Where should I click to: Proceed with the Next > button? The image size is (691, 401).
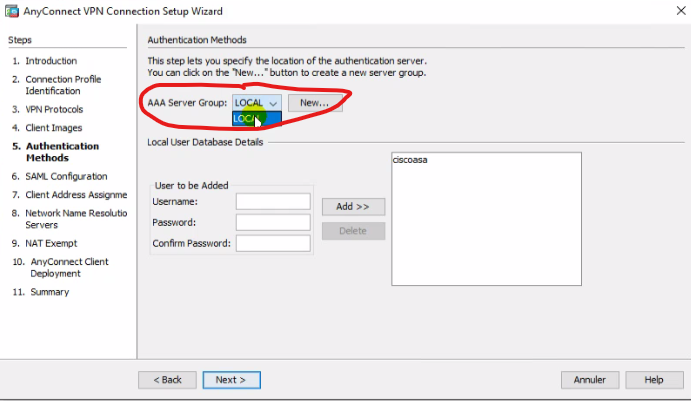[x=231, y=380]
